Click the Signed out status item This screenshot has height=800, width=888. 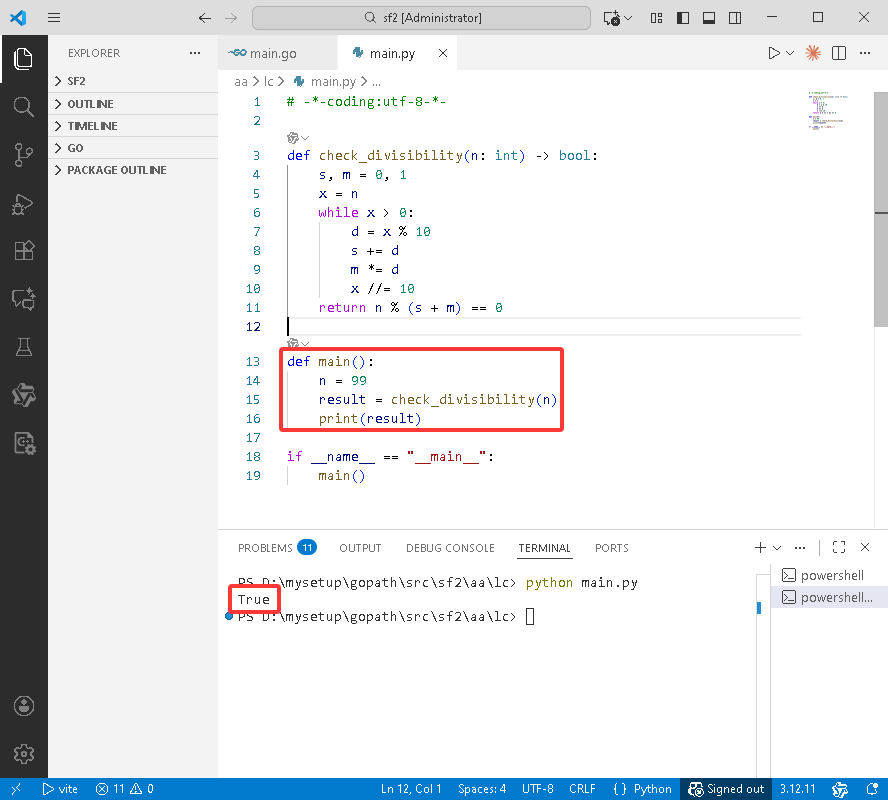coord(725,789)
